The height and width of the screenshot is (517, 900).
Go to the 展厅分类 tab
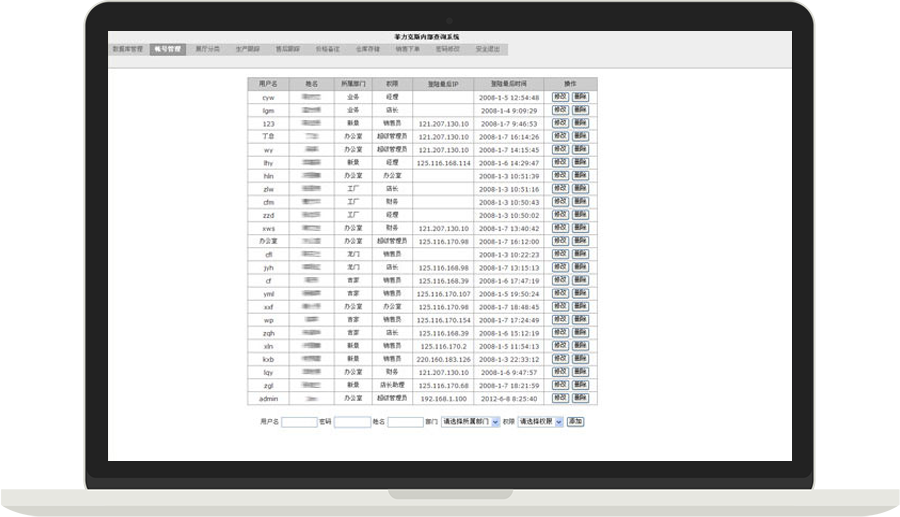point(208,49)
